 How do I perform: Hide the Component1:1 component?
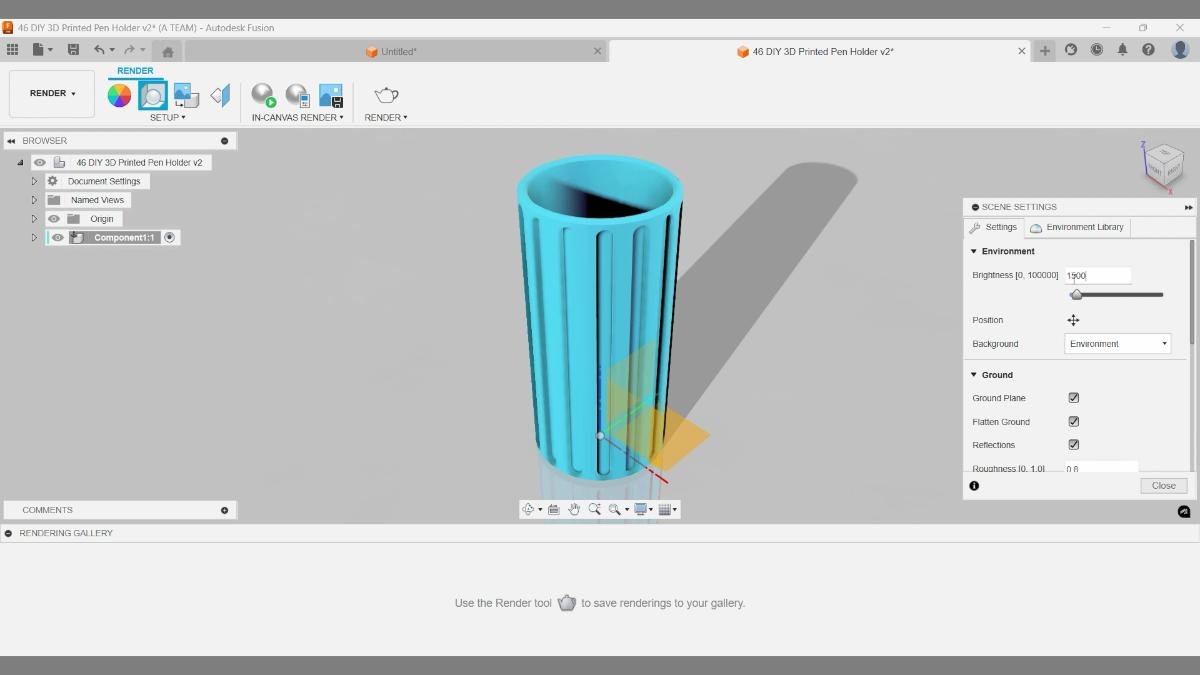pos(56,237)
